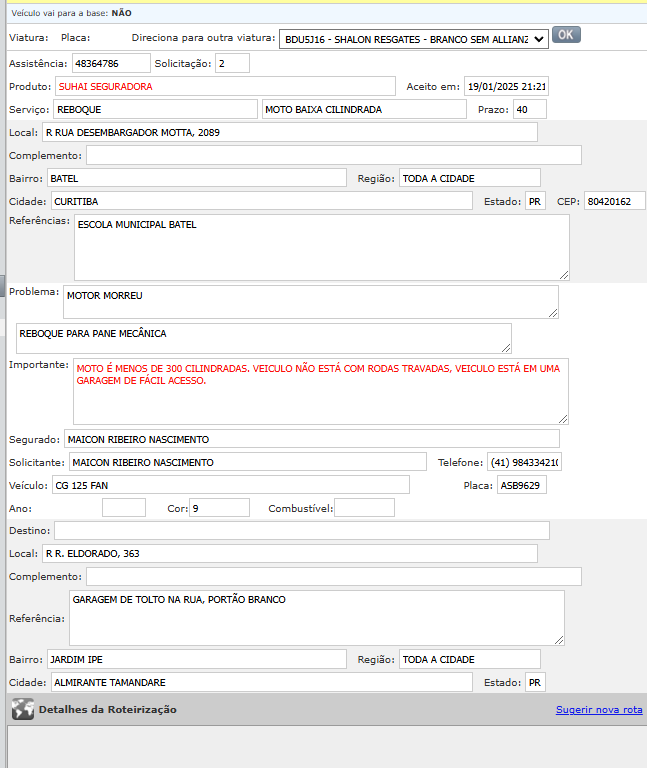Screen dimensions: 647x768
Task: Click the Problema textarea MOTOR MORREU
Action: (311, 302)
